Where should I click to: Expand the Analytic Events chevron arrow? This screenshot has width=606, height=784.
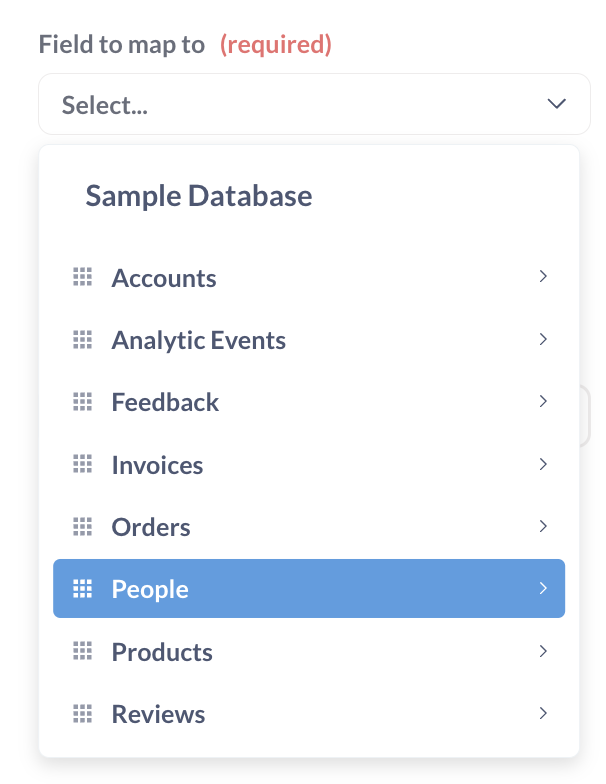[x=544, y=339]
